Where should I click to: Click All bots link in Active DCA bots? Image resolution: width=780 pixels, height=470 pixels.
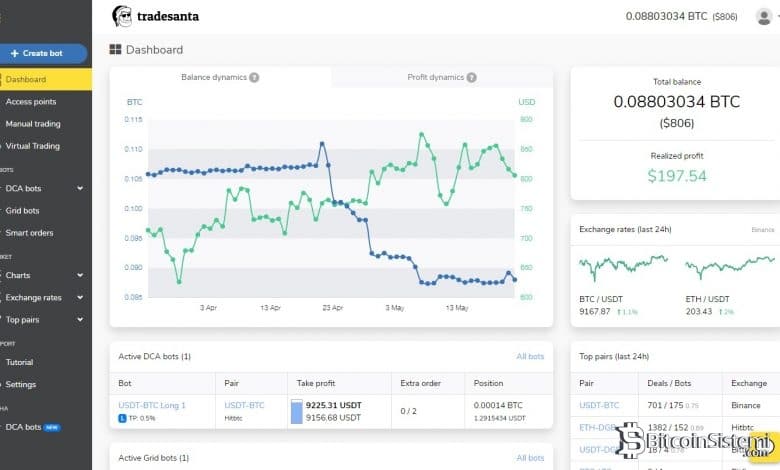pyautogui.click(x=530, y=356)
